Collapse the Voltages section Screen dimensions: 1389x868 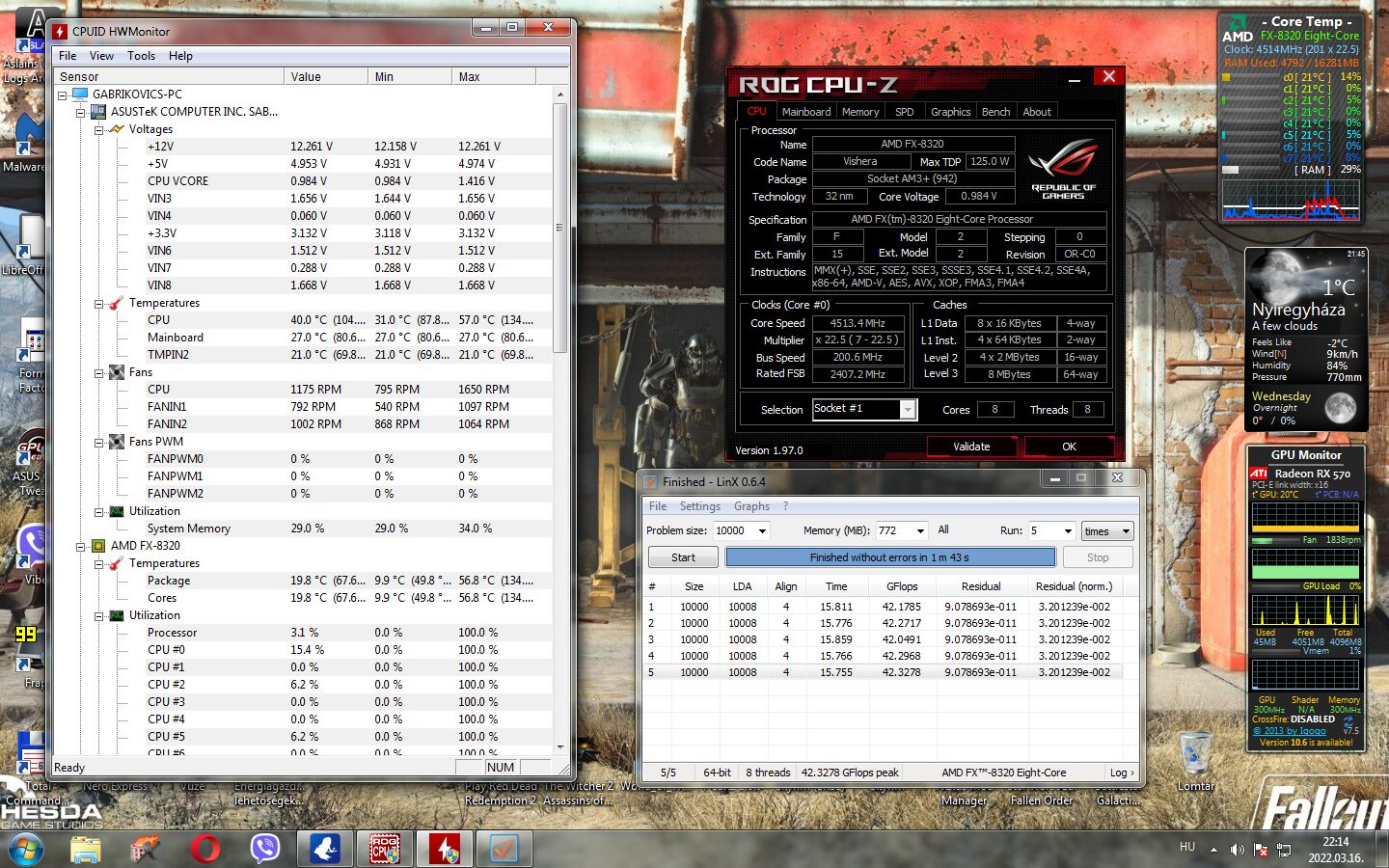98,129
